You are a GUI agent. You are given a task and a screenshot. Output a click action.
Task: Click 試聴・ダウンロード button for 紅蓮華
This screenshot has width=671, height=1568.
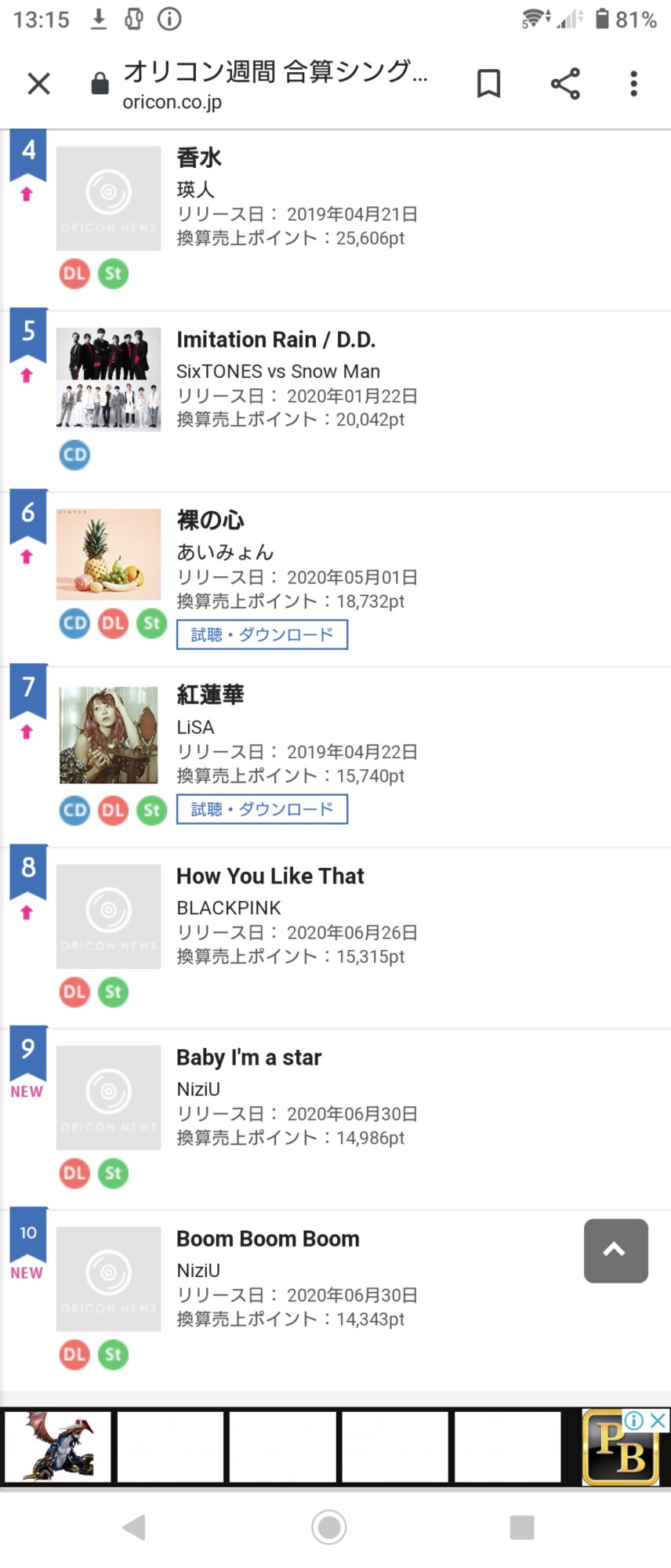[262, 809]
